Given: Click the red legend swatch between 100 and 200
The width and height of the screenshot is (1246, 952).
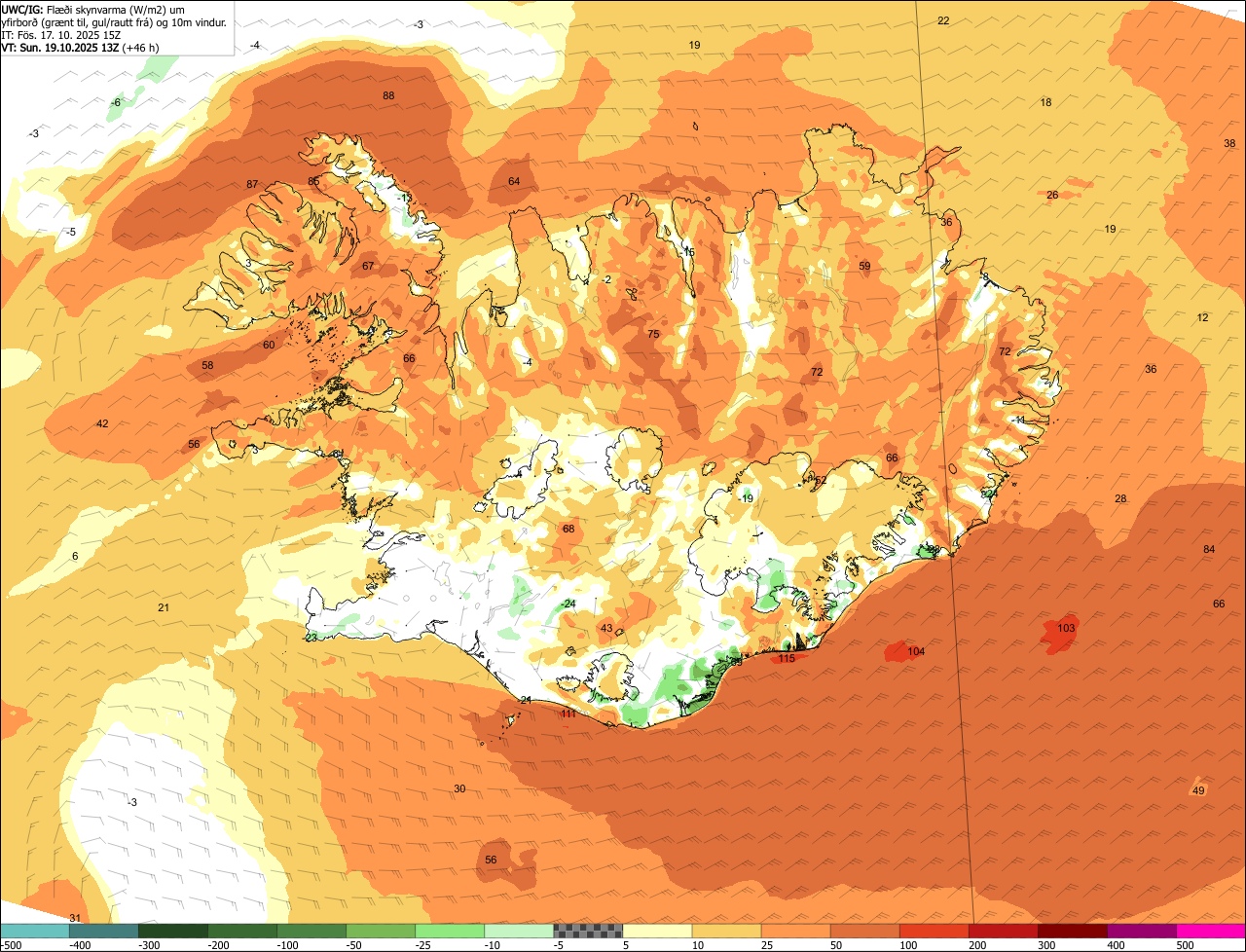Looking at the screenshot, I should pyautogui.click(x=934, y=931).
